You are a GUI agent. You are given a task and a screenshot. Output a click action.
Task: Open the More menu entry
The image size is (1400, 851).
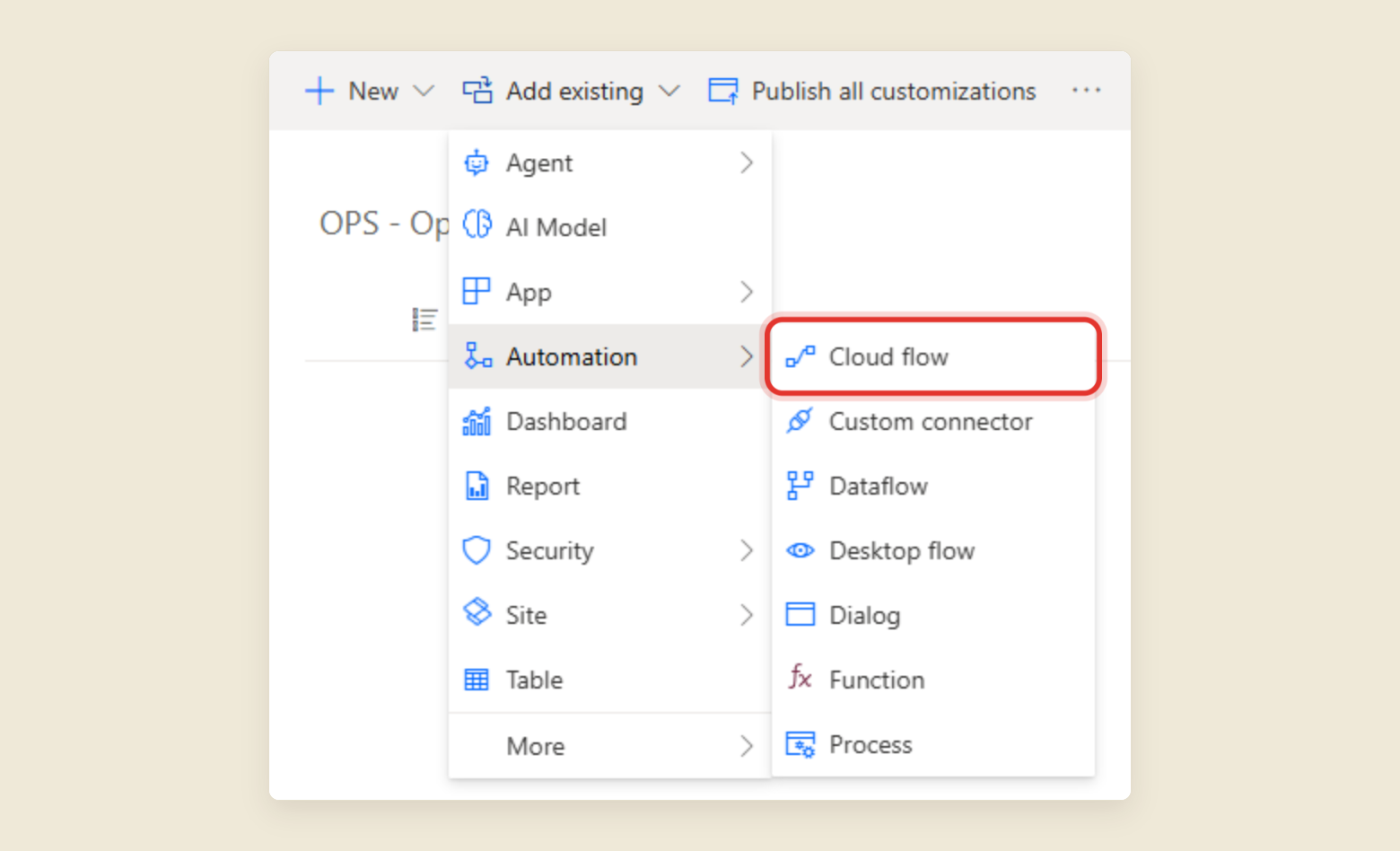click(x=610, y=746)
